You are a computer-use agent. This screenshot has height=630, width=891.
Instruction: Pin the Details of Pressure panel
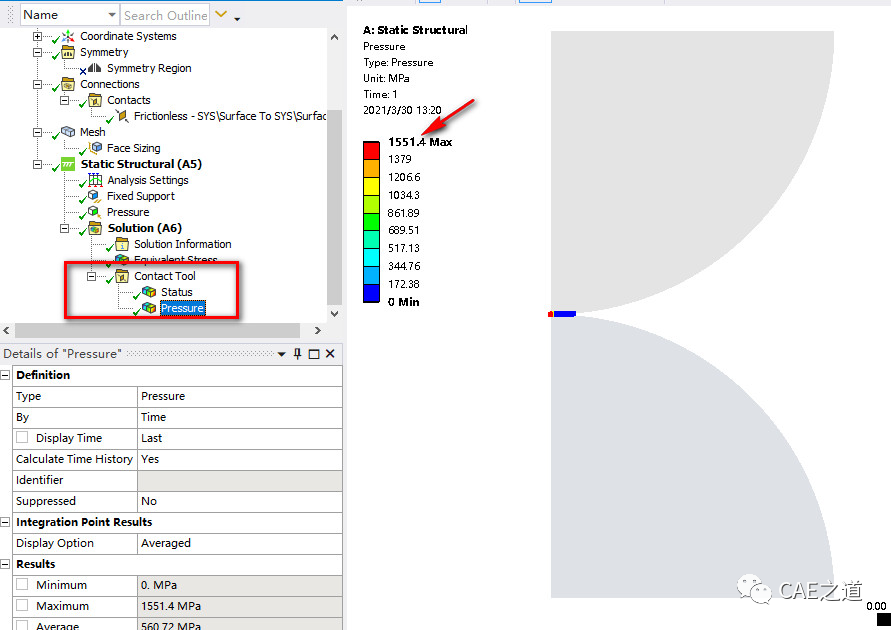coord(297,354)
